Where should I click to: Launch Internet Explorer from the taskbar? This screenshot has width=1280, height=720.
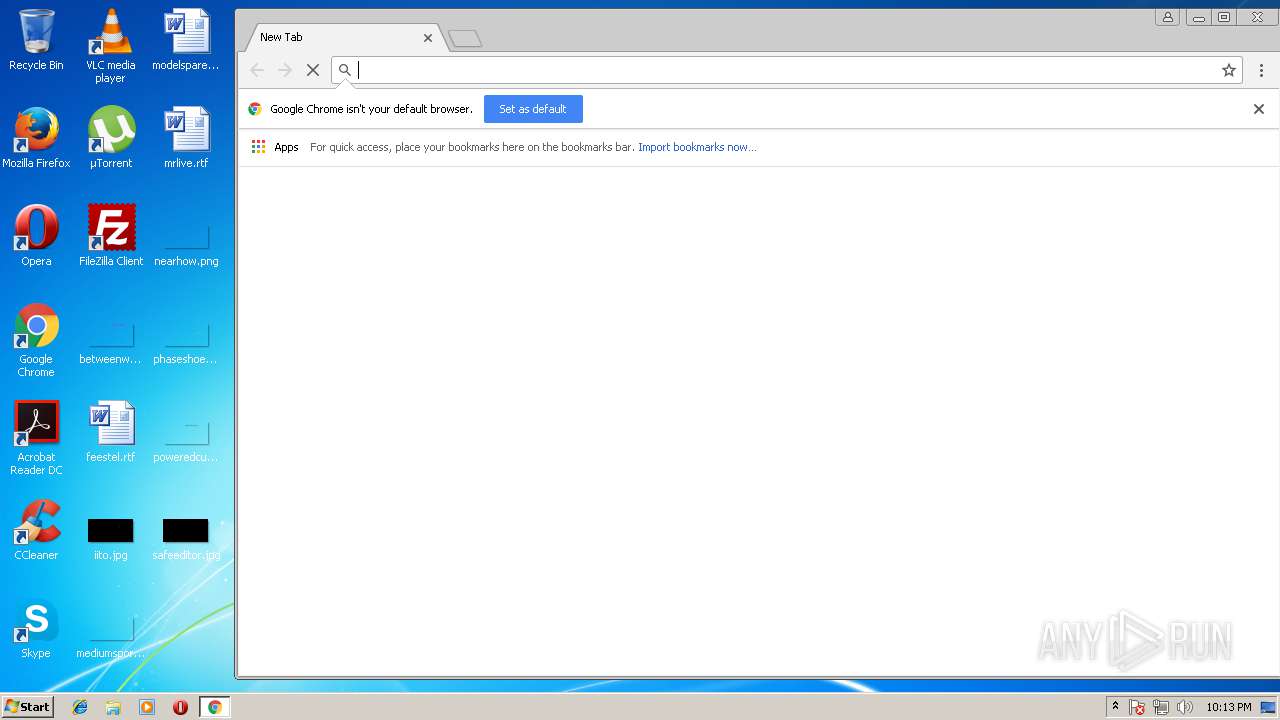[x=80, y=707]
